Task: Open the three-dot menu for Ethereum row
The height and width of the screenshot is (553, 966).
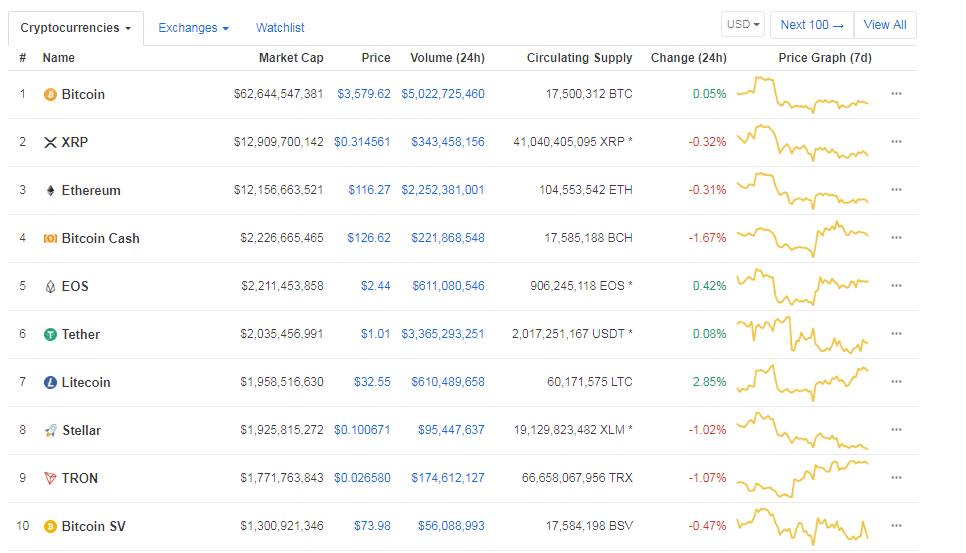Action: [x=896, y=190]
